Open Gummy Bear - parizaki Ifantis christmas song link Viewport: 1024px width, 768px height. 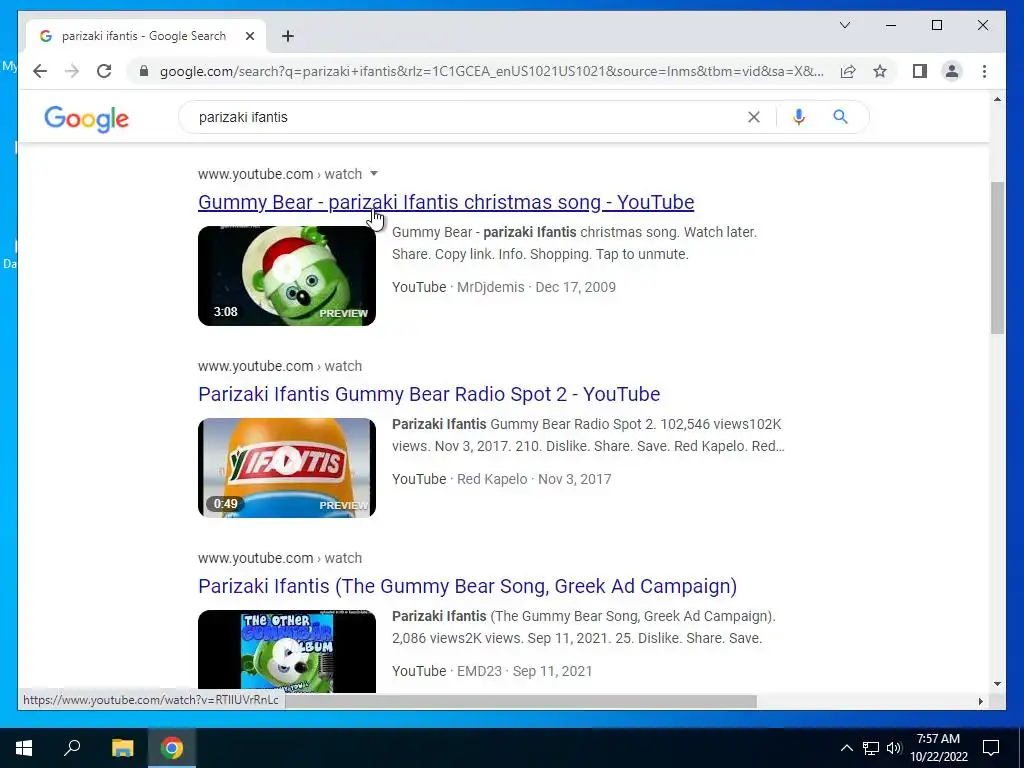pyautogui.click(x=446, y=202)
